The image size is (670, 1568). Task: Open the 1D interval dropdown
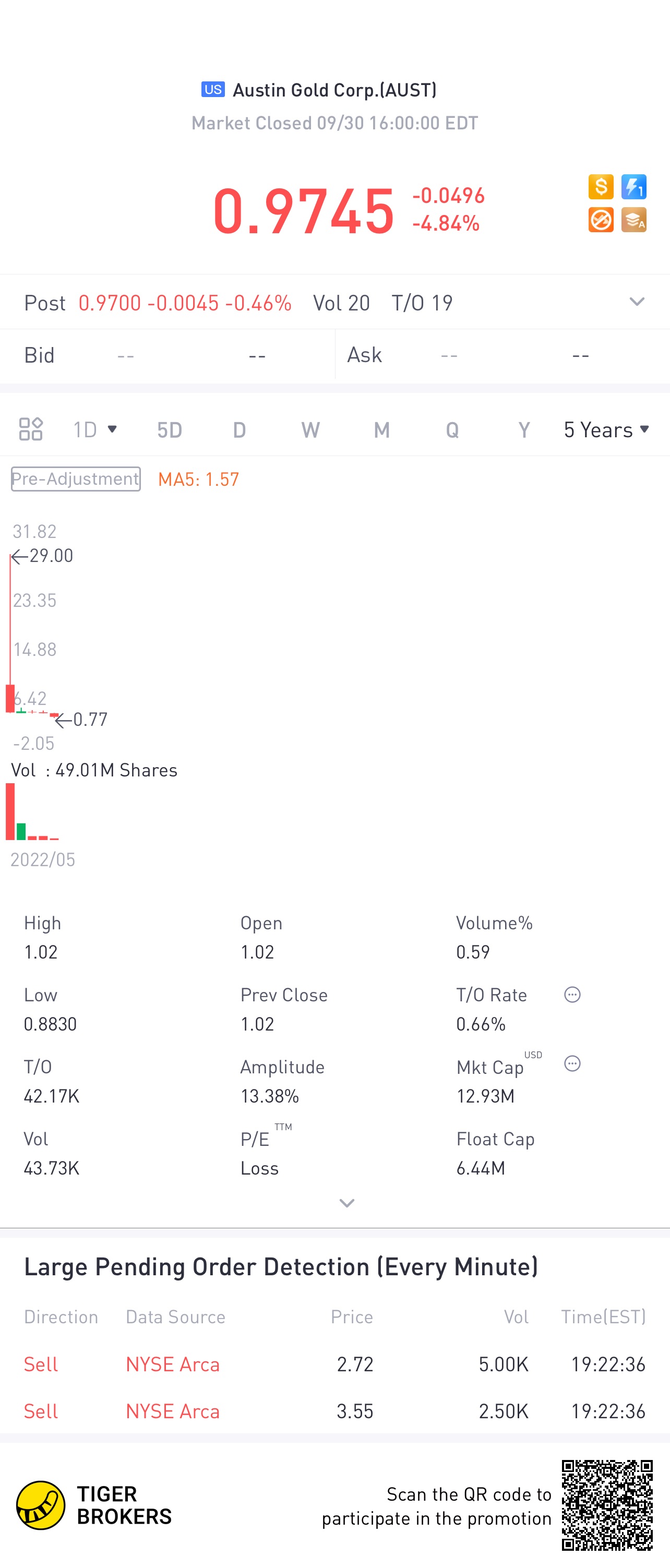[x=95, y=430]
